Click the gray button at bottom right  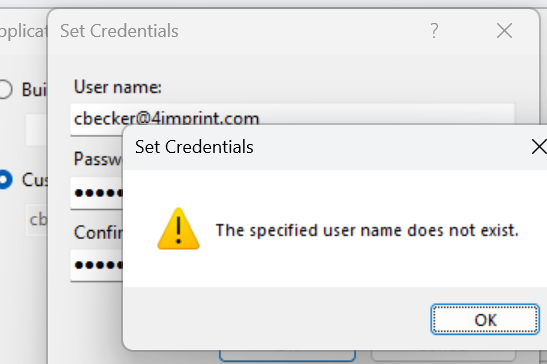coord(443,355)
